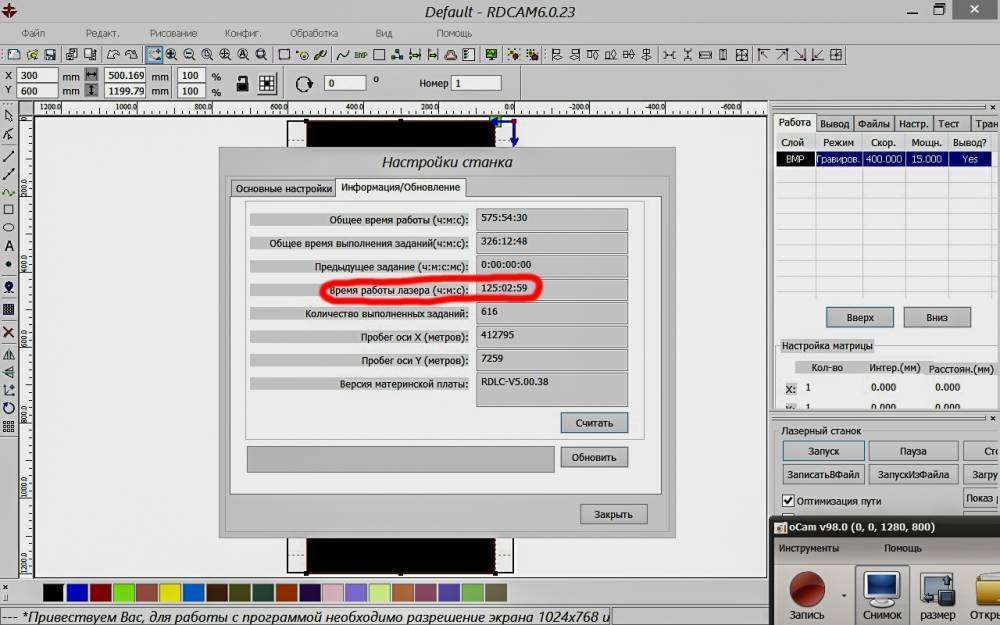1000x625 pixels.
Task: Toggle the aspect ratio lock icon
Action: click(x=242, y=84)
